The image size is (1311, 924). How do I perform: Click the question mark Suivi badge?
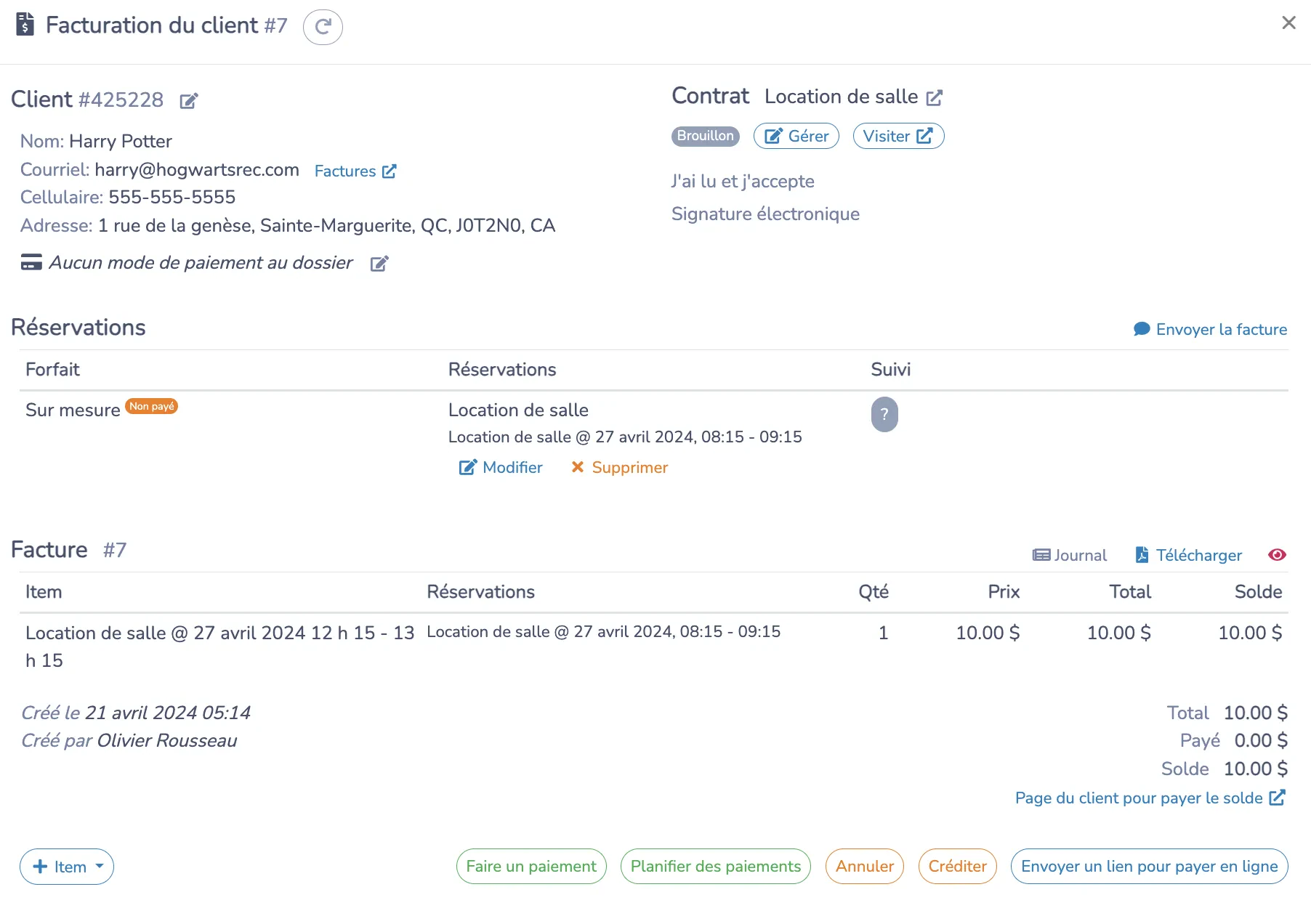(884, 414)
